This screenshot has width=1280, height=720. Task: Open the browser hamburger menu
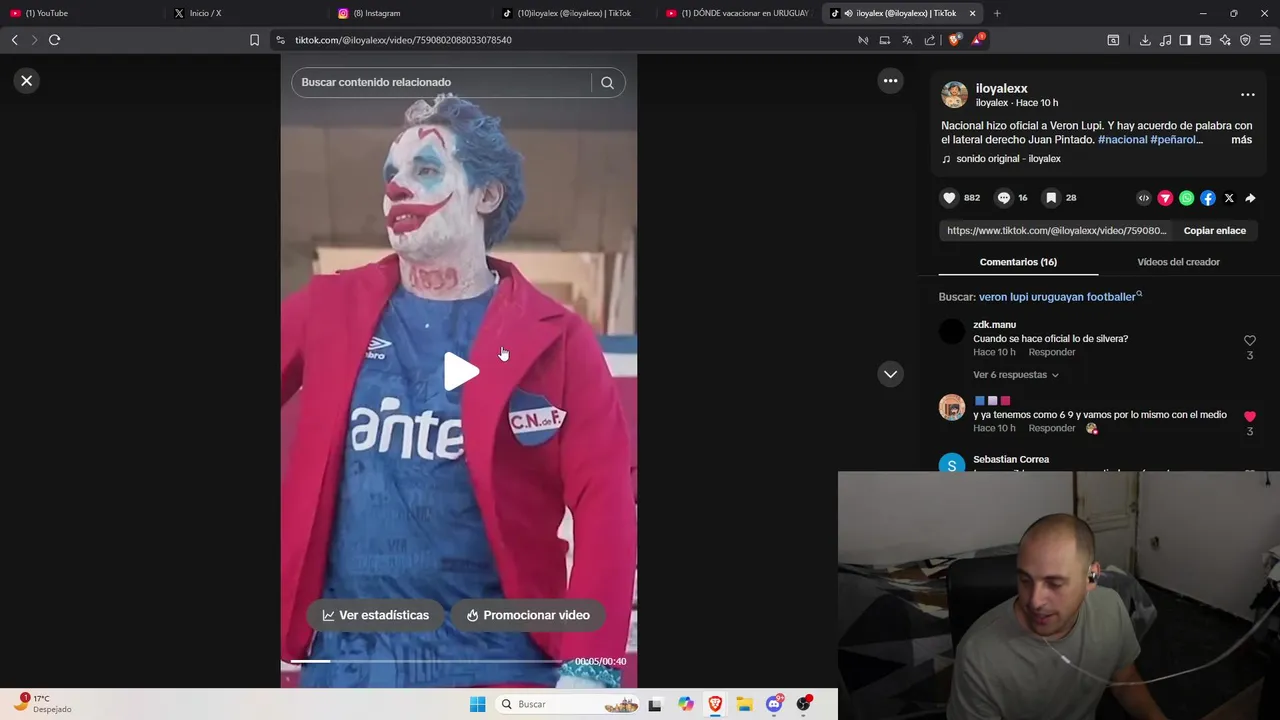[1266, 40]
